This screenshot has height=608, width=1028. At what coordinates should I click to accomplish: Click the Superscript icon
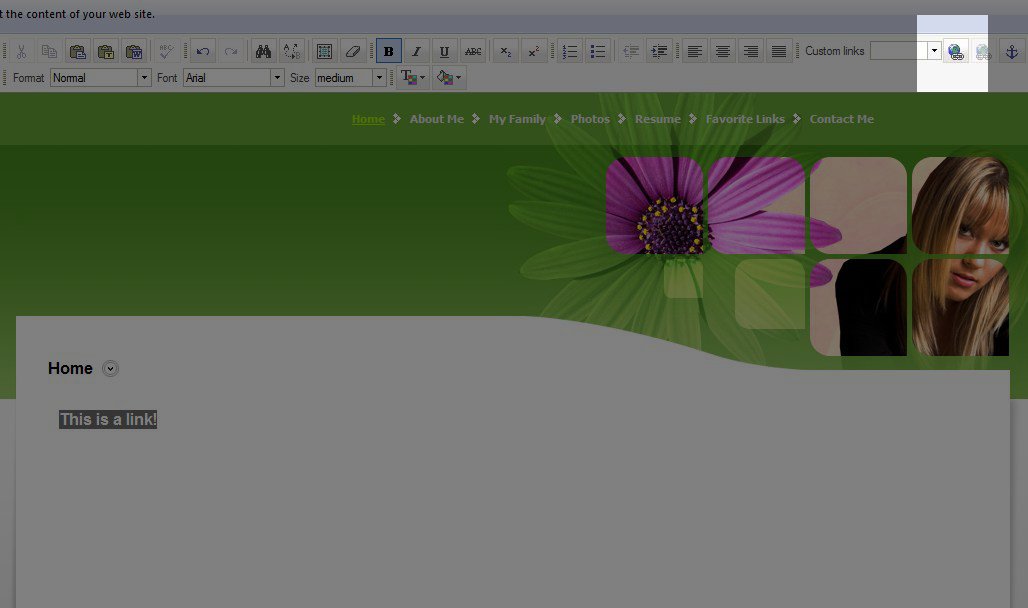(x=534, y=51)
